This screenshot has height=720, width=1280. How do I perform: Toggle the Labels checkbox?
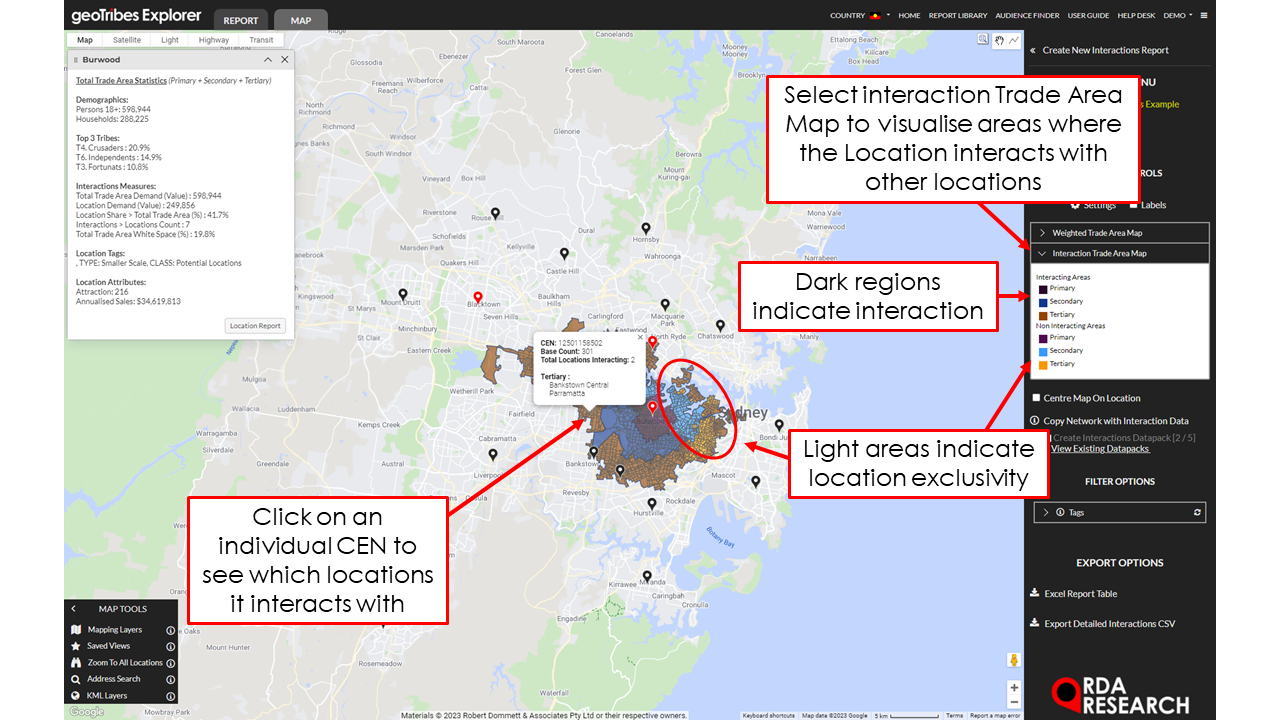coord(1133,205)
